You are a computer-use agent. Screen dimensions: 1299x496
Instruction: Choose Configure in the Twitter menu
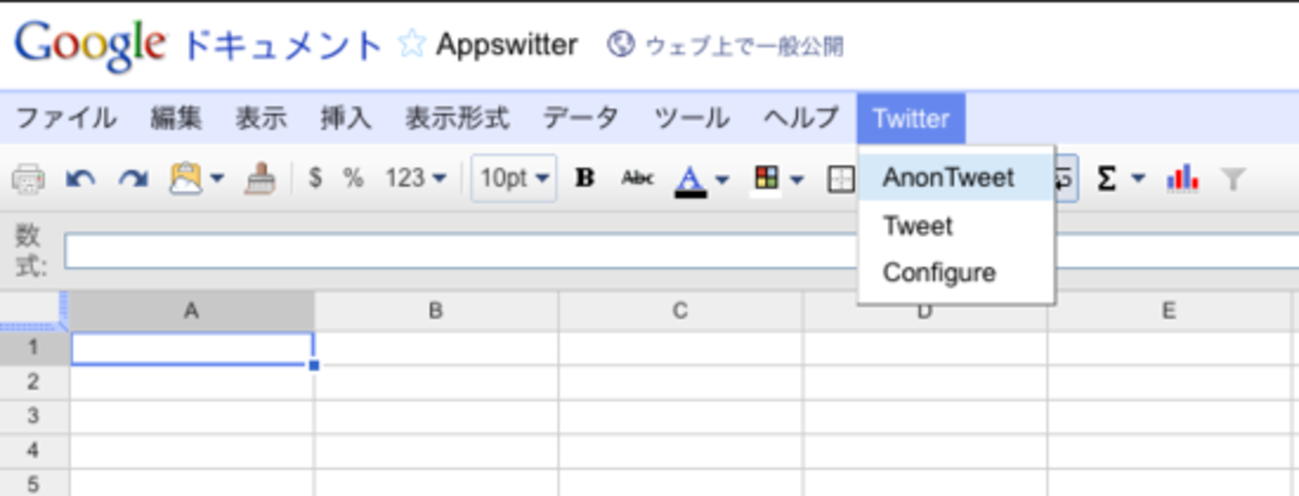tap(939, 272)
